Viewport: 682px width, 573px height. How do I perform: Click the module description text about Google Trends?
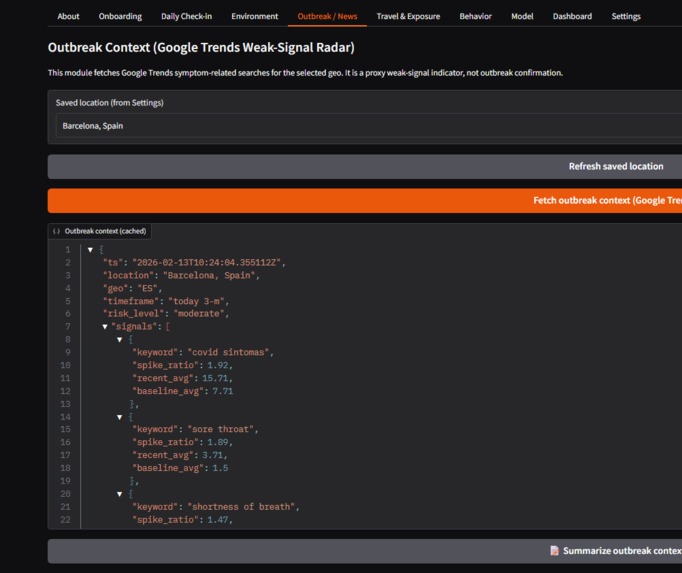pos(305,73)
